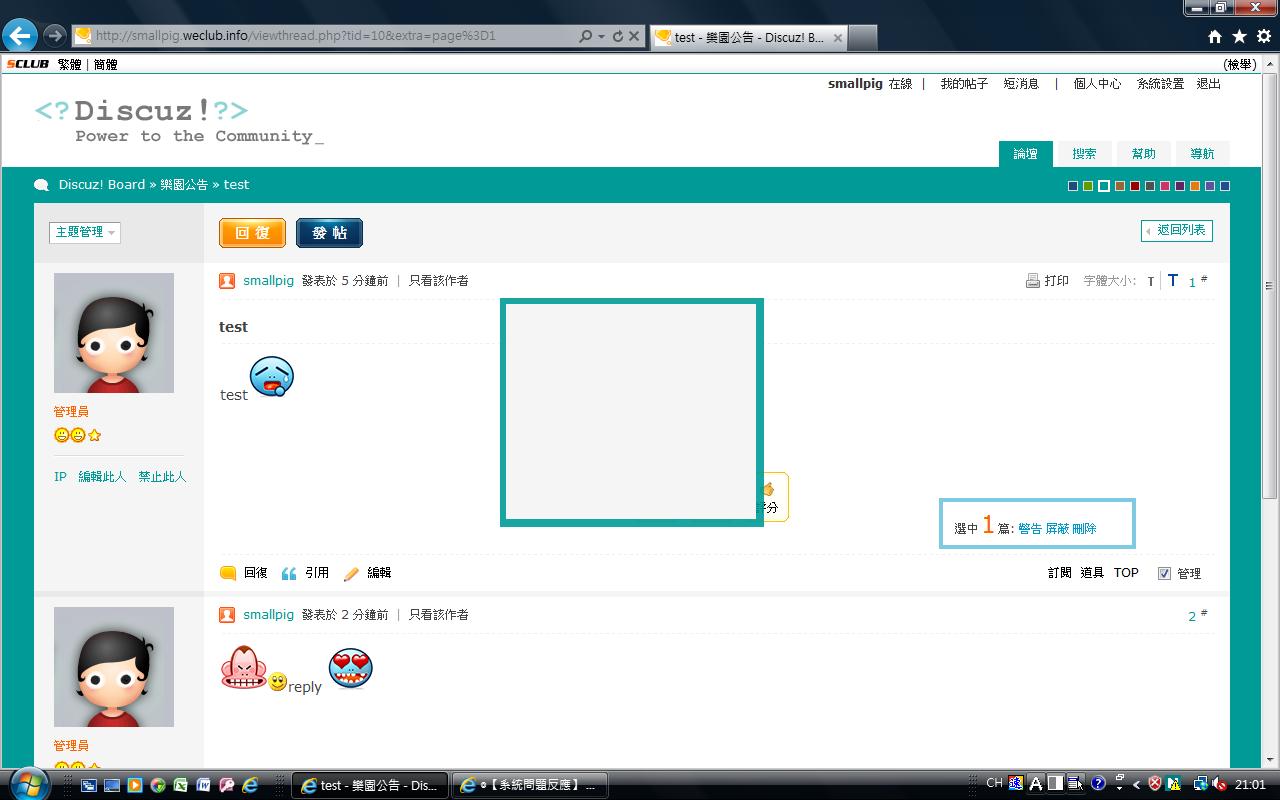Viewport: 1280px width, 800px height.
Task: Click the speech bubble icon in the breadcrumb
Action: coord(42,185)
